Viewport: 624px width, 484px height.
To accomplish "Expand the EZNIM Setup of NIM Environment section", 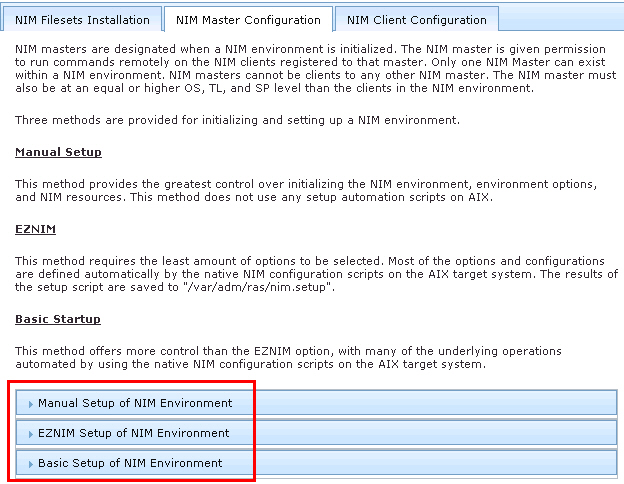I will [134, 433].
